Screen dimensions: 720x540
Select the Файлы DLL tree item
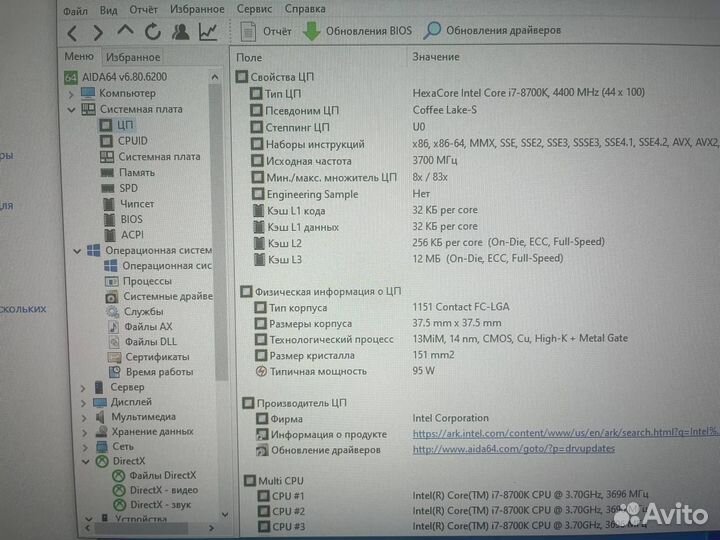142,342
